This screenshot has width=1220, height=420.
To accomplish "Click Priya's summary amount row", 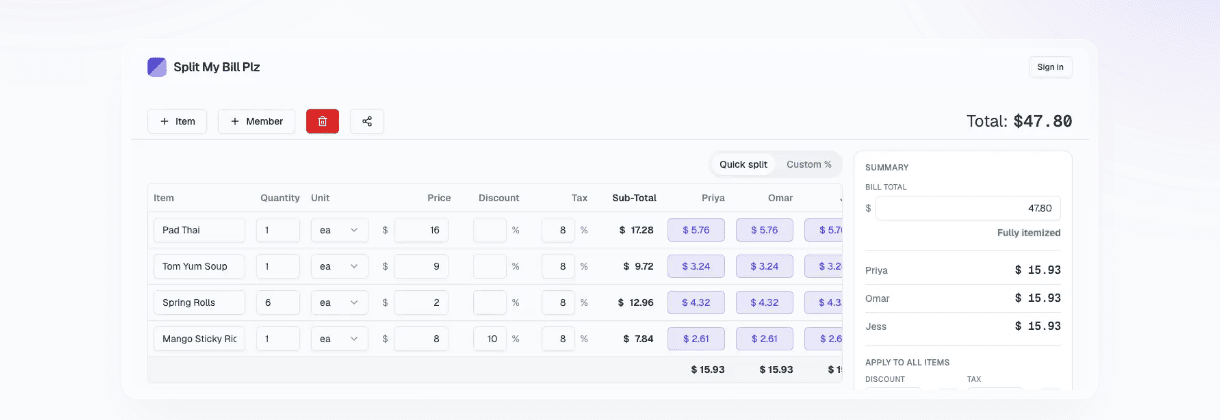I will click(963, 270).
